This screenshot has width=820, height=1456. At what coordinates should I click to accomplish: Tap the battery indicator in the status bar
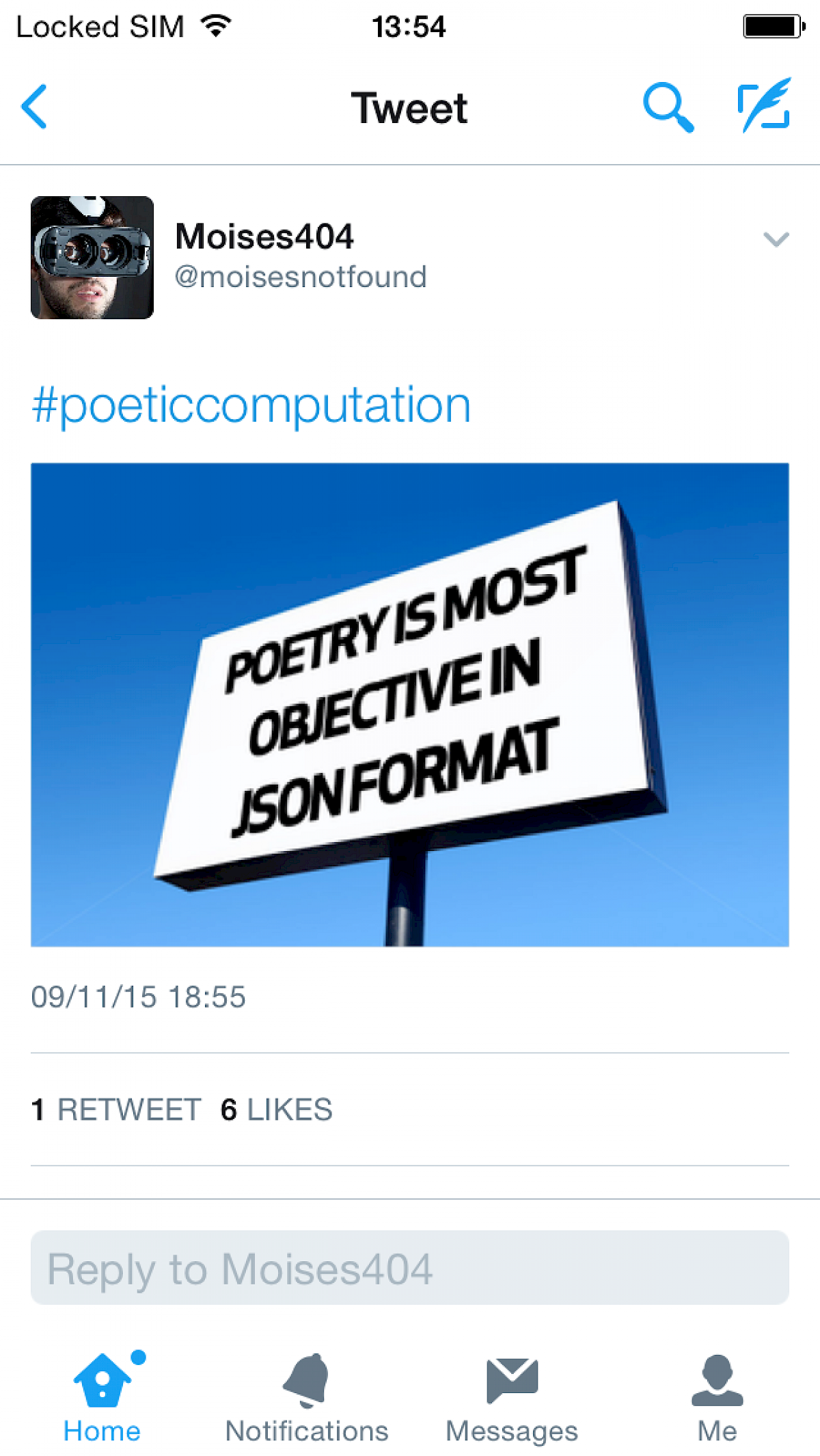(x=773, y=27)
